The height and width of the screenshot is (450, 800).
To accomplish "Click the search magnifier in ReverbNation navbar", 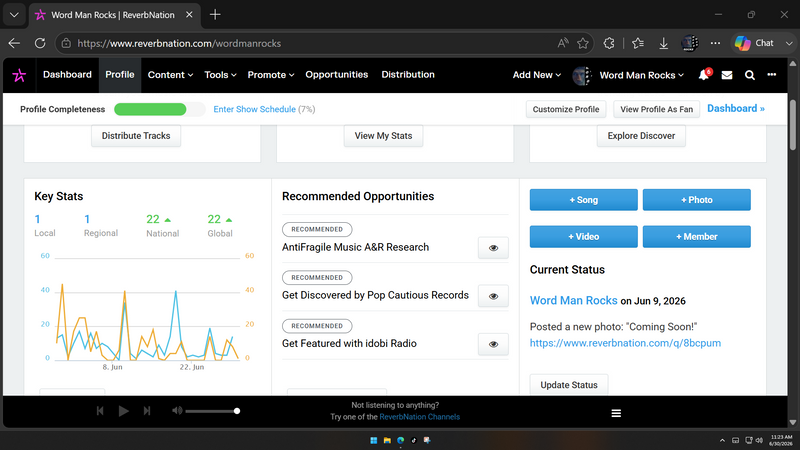I will pos(749,75).
